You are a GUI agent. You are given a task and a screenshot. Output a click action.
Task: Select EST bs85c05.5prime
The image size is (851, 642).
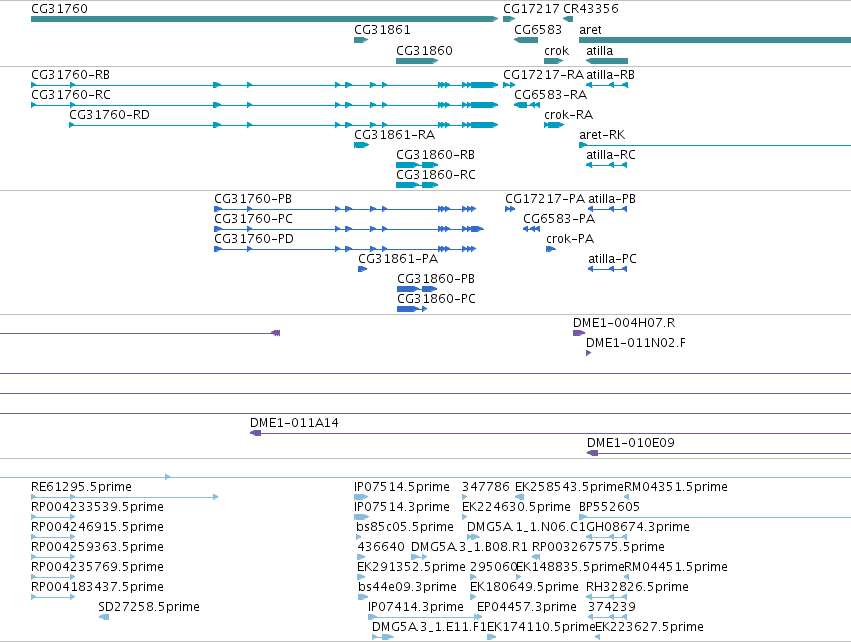[x=358, y=537]
